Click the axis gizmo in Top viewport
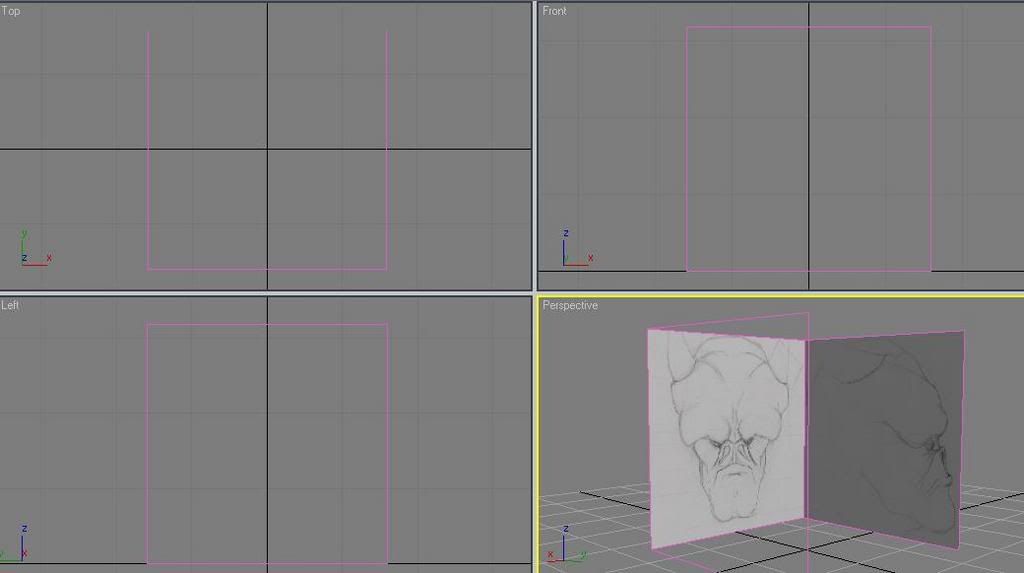1024x573 pixels. pos(32,254)
